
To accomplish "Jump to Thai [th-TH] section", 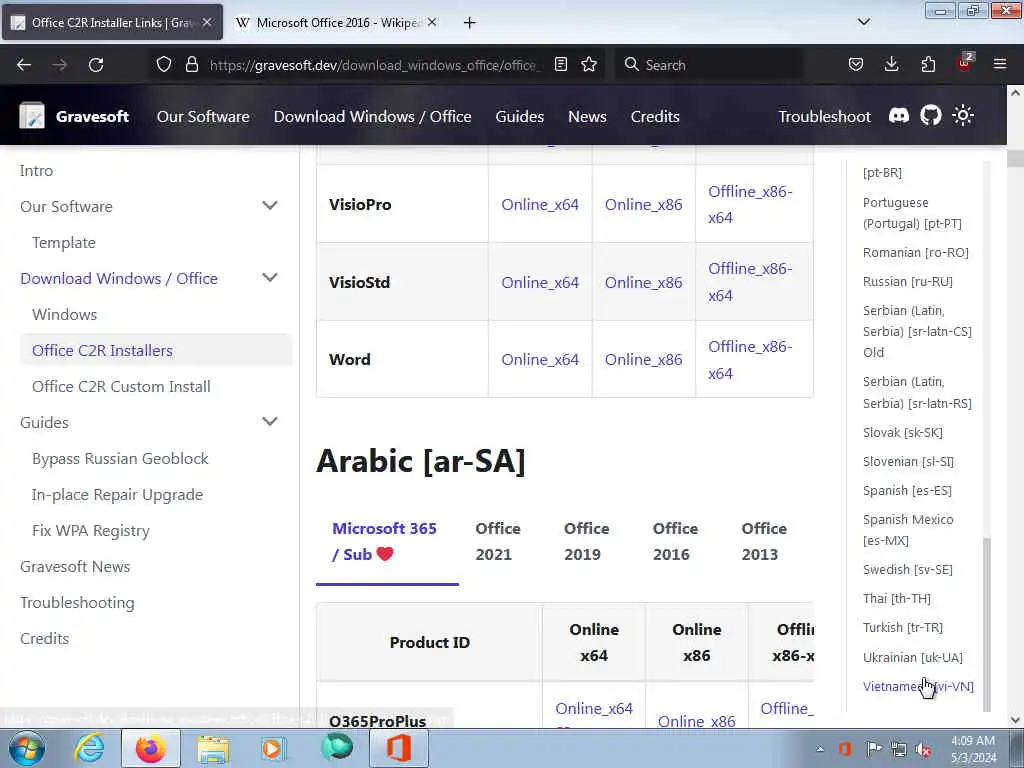I will point(897,598).
